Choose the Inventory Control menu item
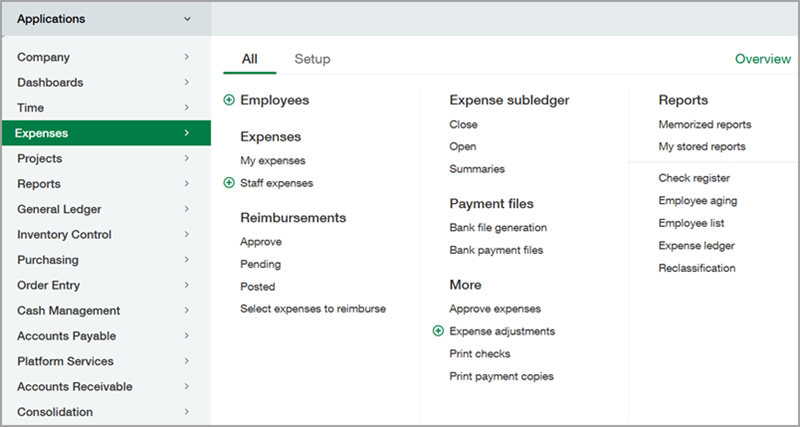The image size is (800, 427). 64,235
